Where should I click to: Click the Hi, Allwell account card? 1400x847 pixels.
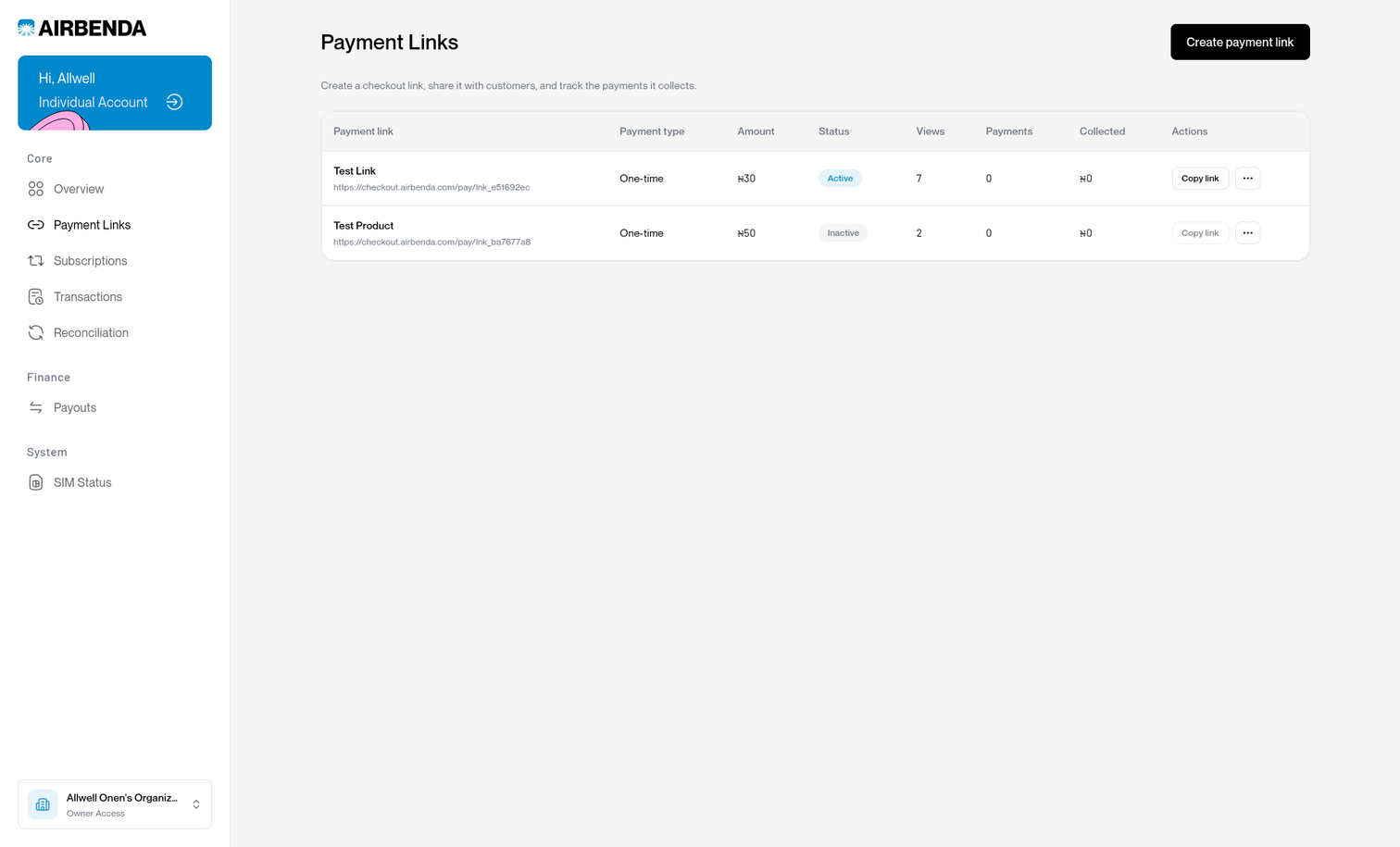(x=115, y=93)
